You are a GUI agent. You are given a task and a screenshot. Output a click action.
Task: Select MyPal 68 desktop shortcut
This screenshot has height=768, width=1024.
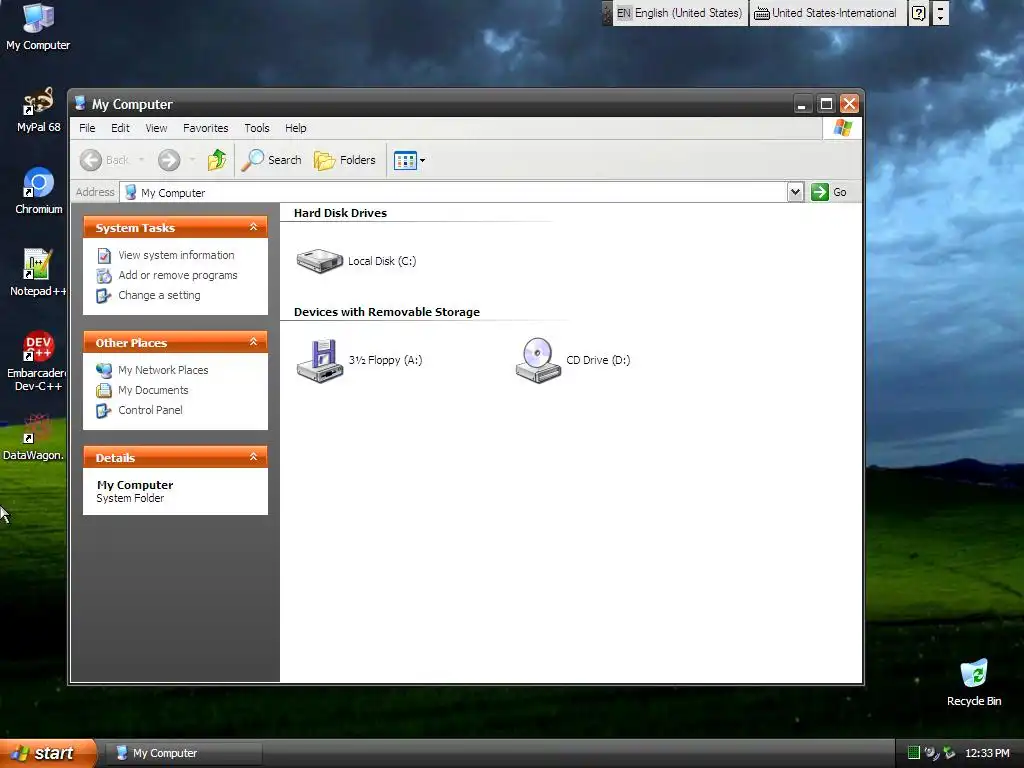click(x=38, y=110)
